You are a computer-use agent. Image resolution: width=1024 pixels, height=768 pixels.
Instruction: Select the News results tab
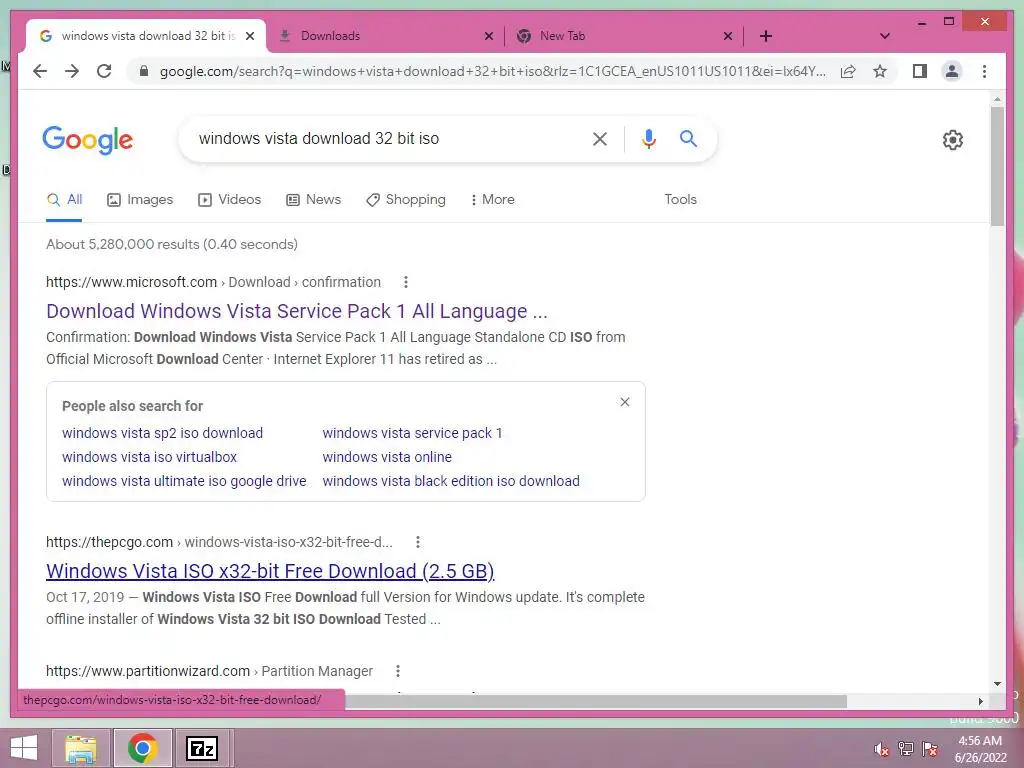point(313,199)
